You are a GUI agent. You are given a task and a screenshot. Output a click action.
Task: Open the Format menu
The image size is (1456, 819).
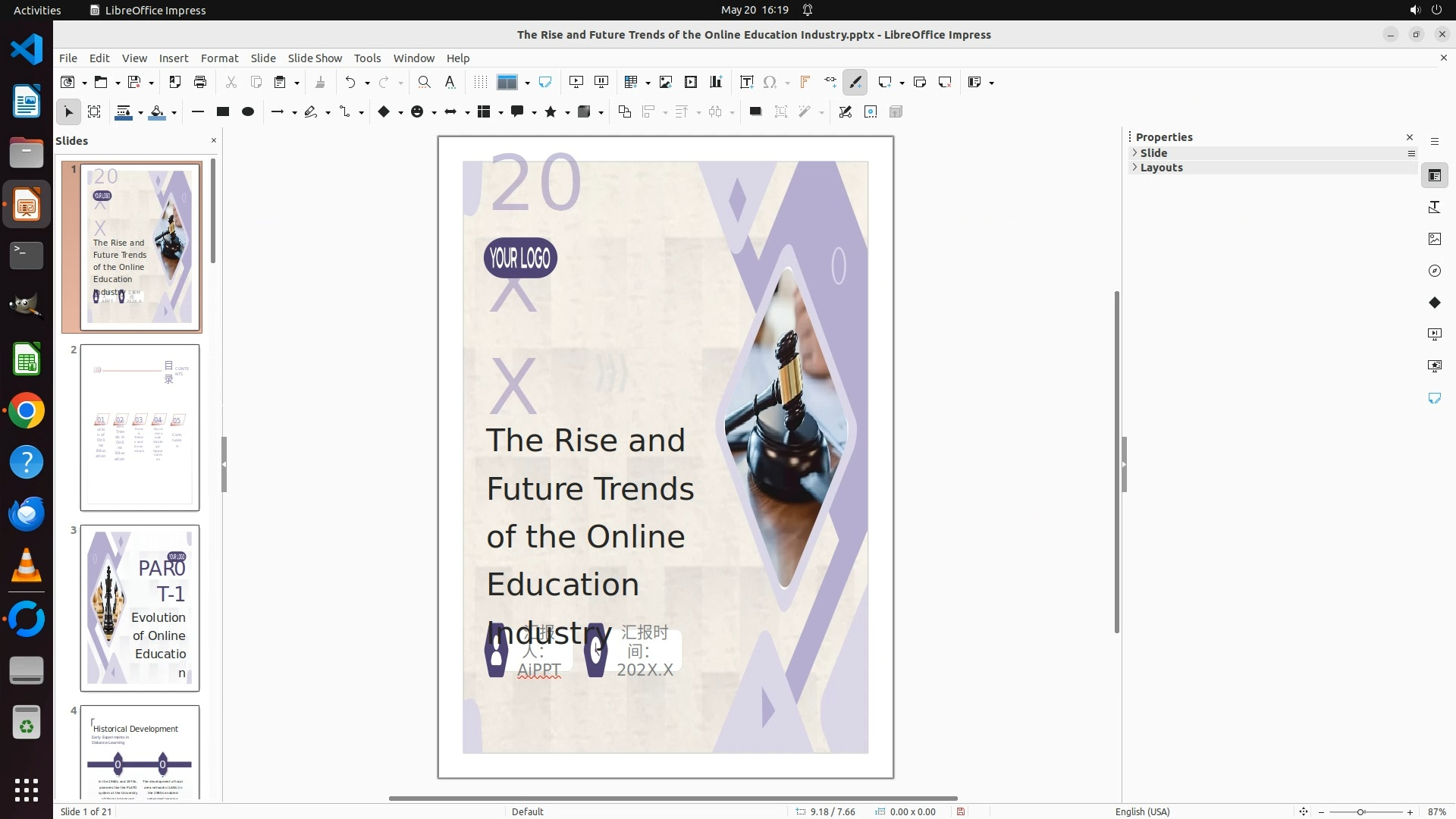pyautogui.click(x=219, y=58)
